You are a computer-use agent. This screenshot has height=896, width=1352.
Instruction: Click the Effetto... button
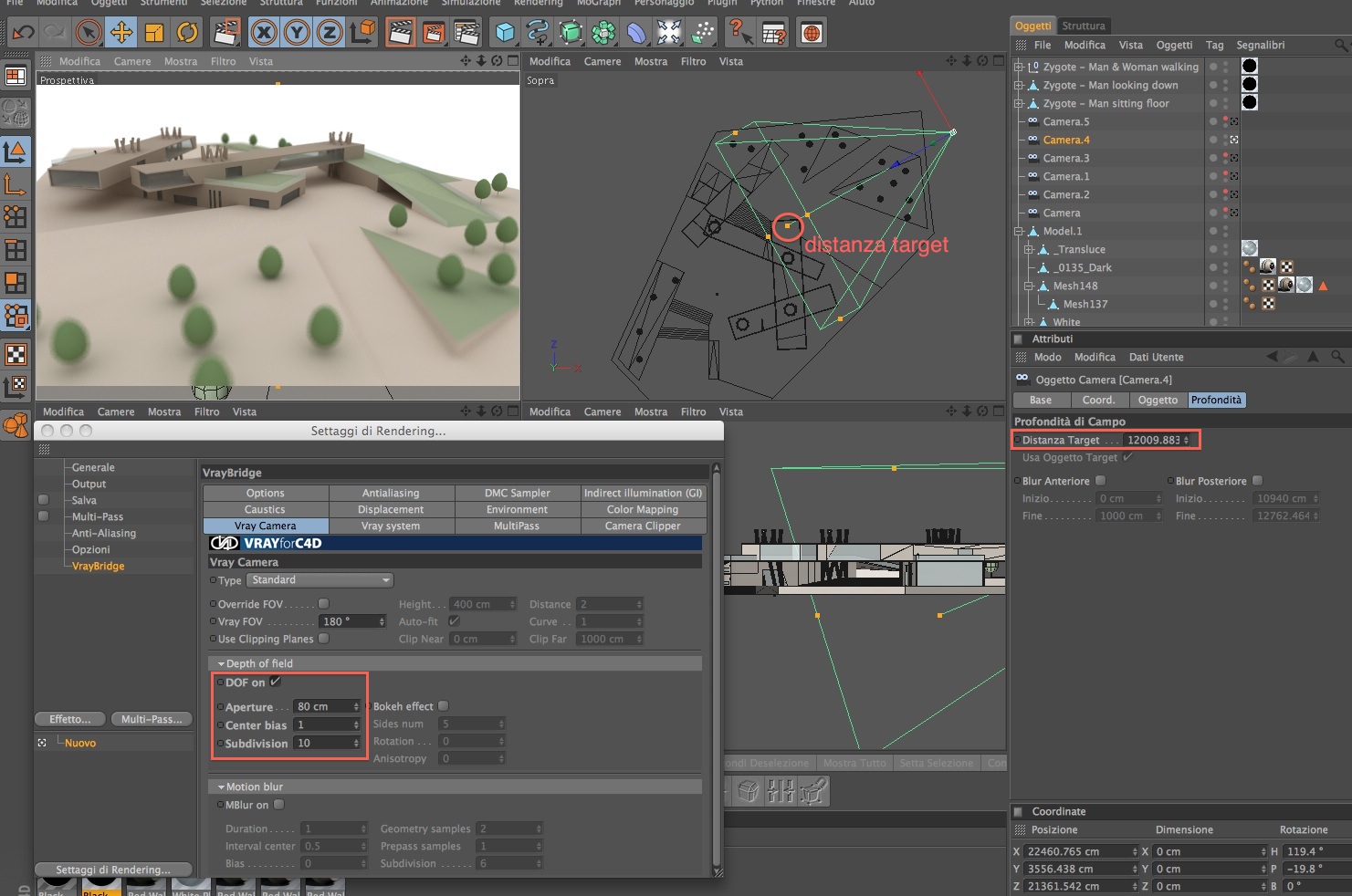point(70,719)
